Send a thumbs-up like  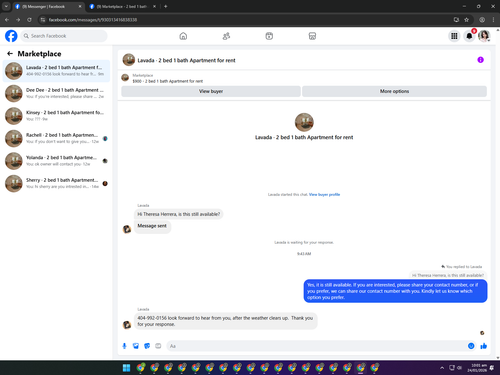pos(484,346)
